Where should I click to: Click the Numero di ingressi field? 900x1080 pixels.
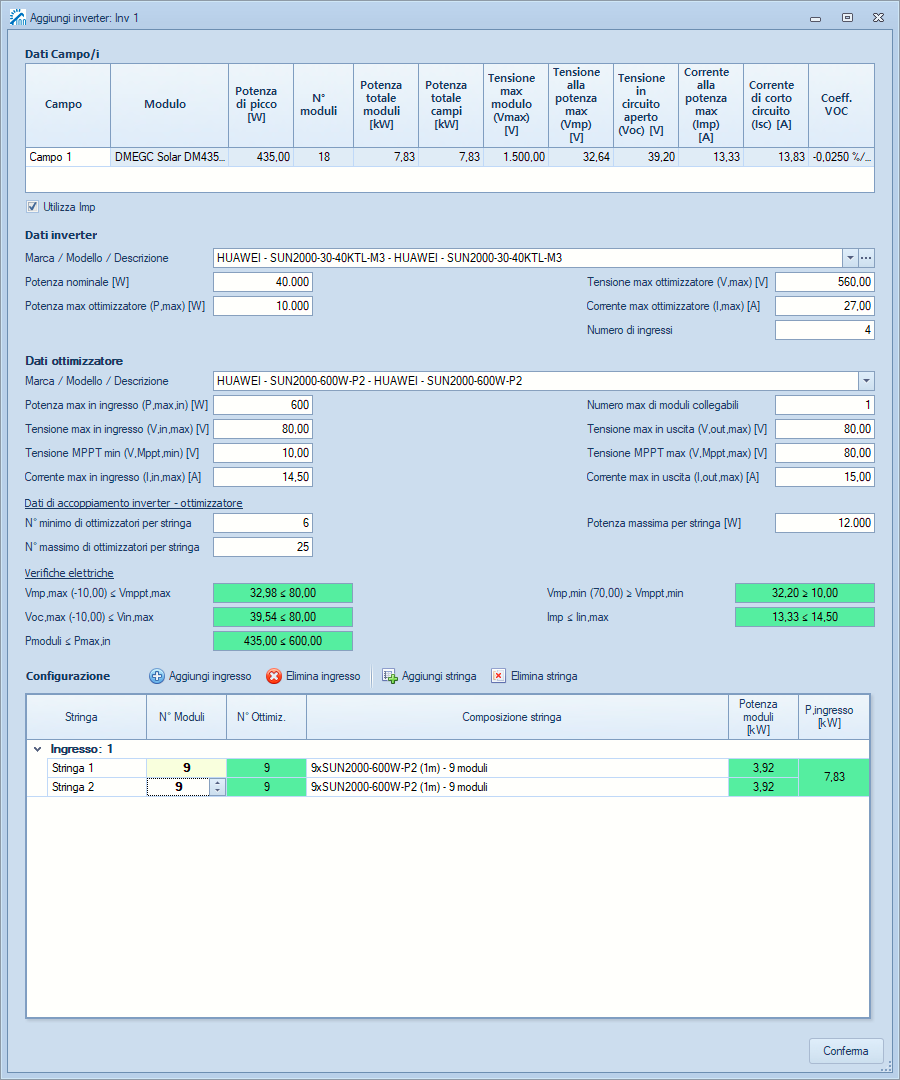point(824,330)
